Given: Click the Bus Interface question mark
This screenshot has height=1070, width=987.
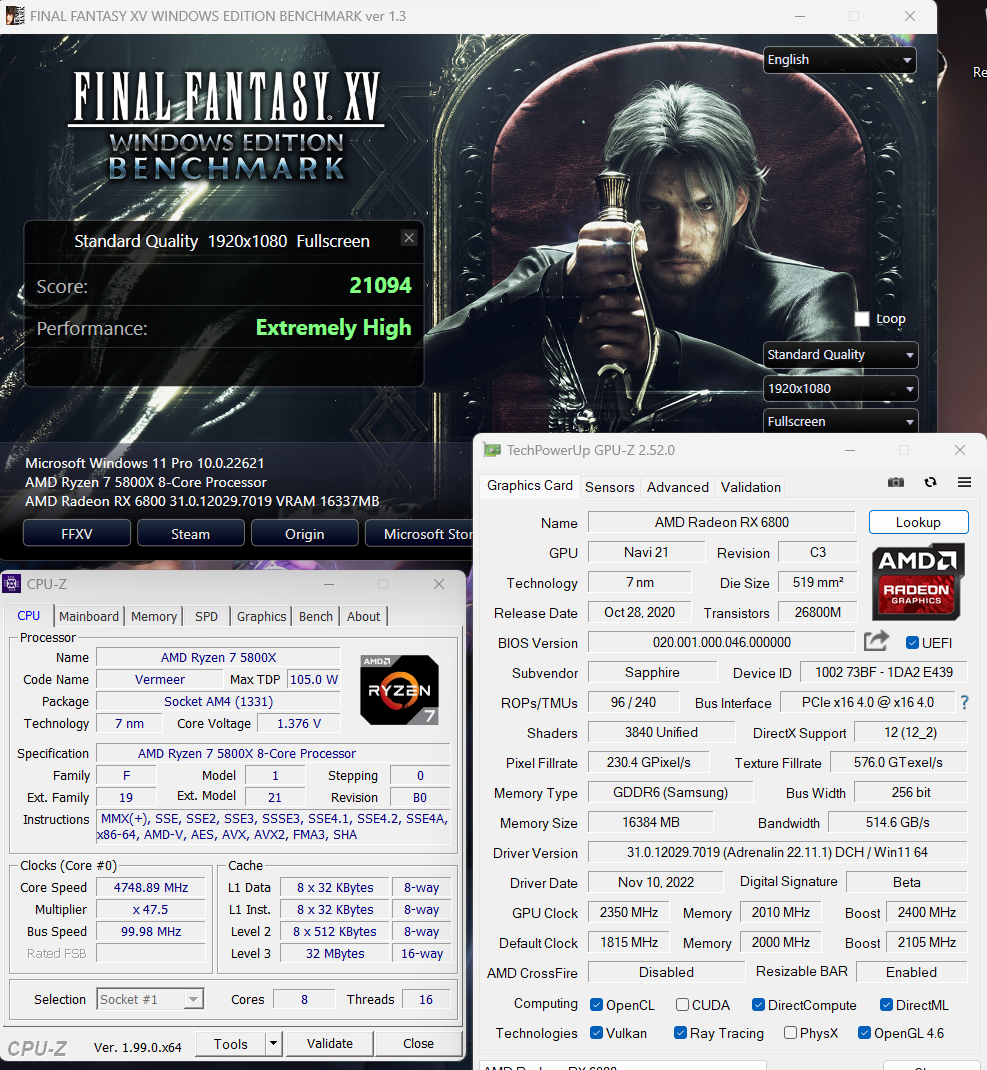Looking at the screenshot, I should [x=964, y=702].
